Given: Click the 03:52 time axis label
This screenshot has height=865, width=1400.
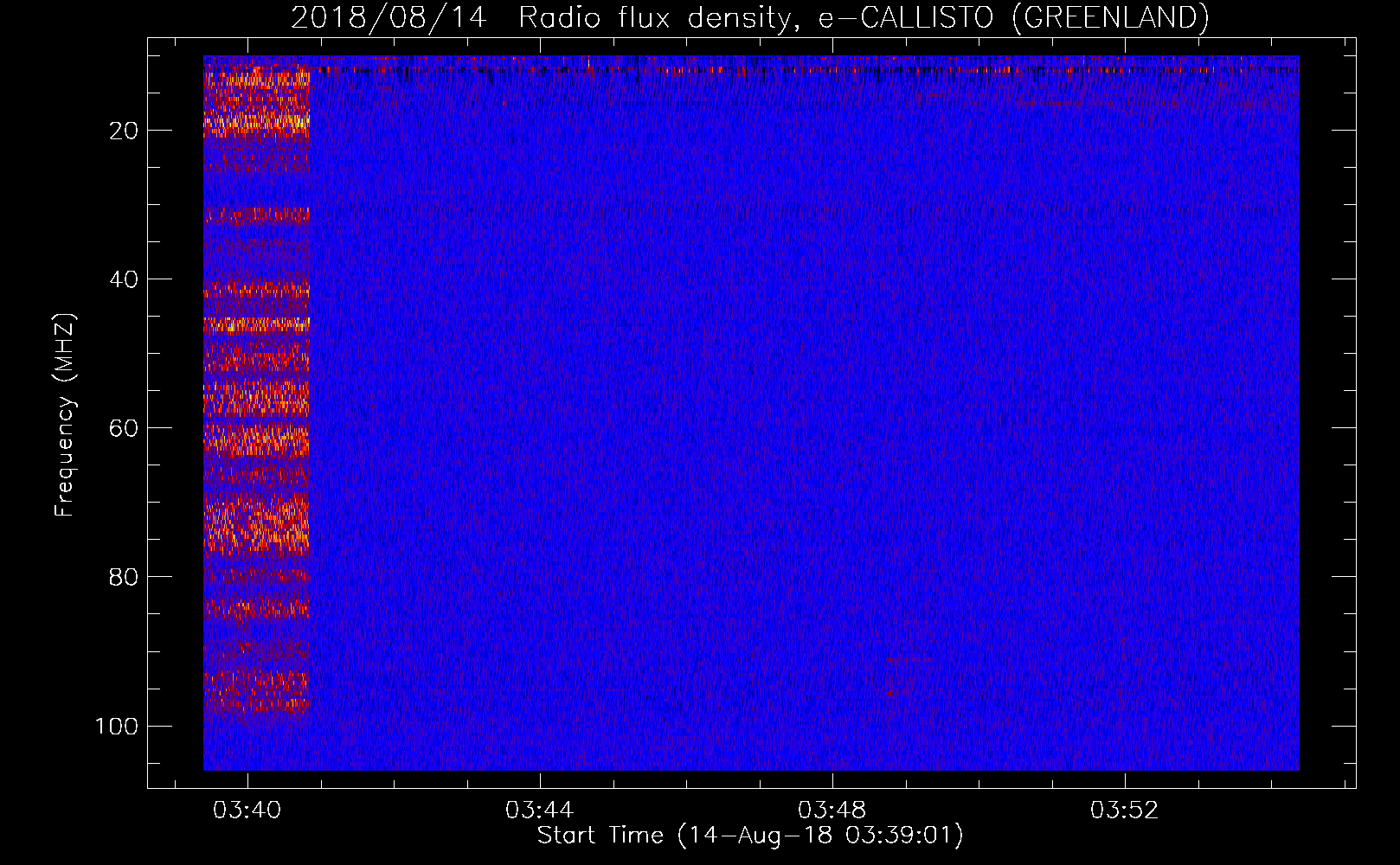Looking at the screenshot, I should point(1125,811).
